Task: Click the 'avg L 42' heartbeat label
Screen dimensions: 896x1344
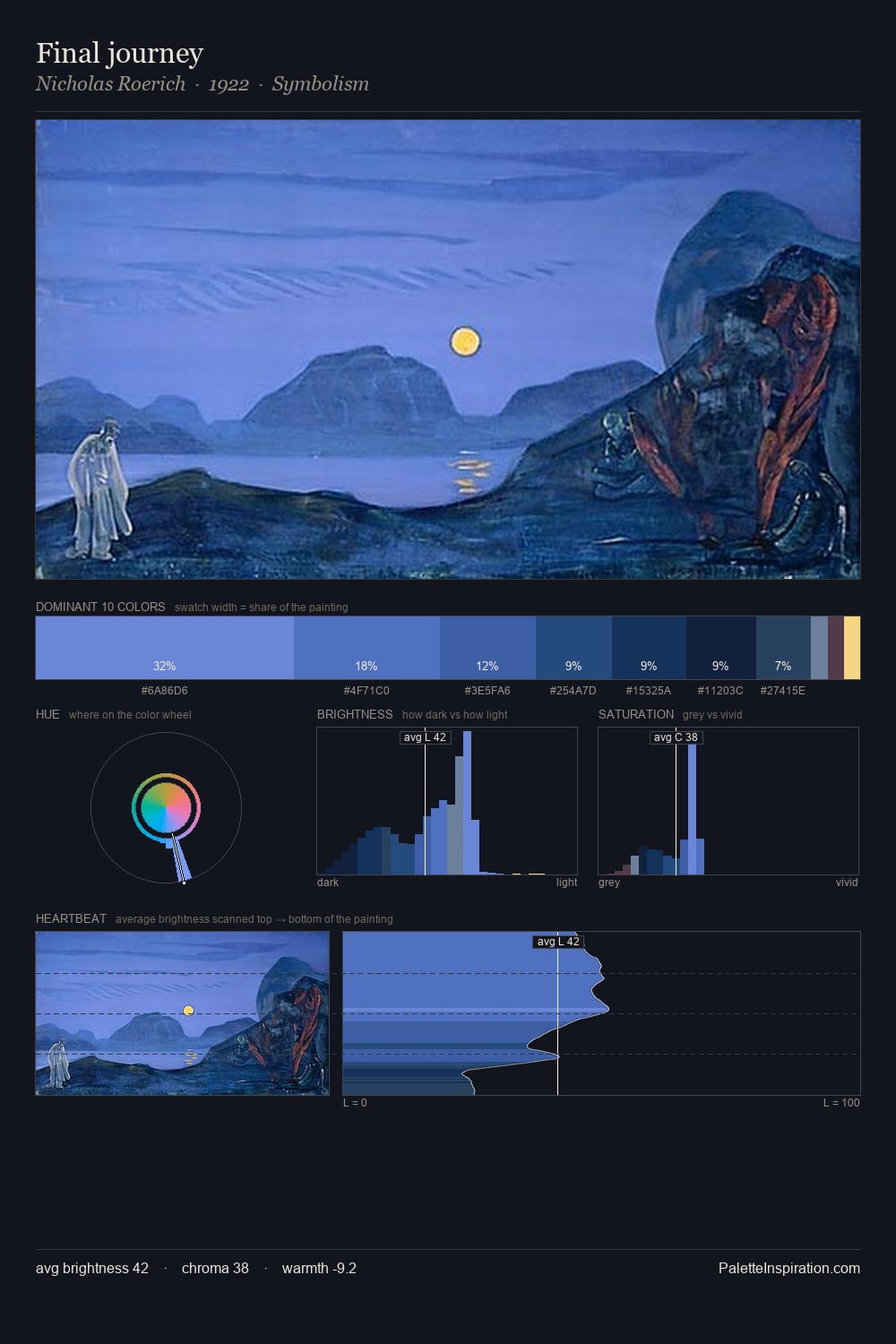Action: [x=558, y=942]
